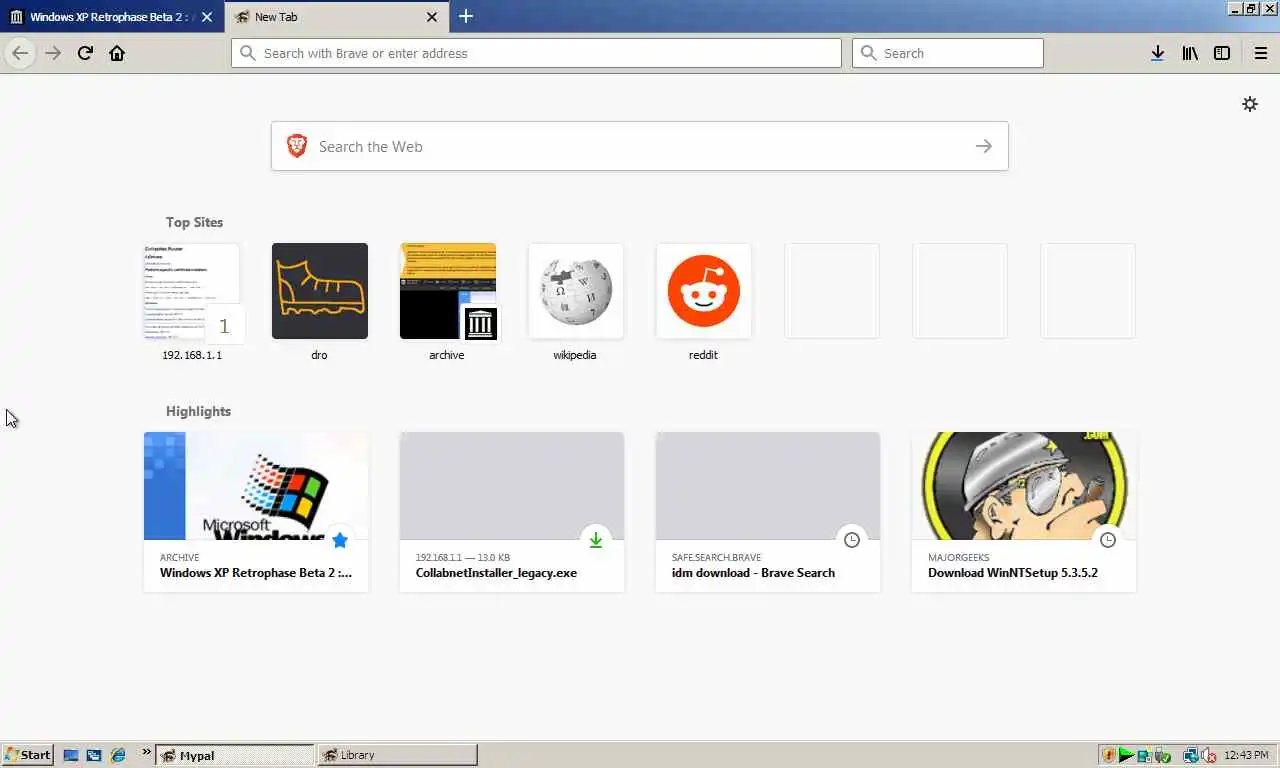
Task: Switch to Windows XP Retrophase Beta 2 tab
Action: [112, 17]
